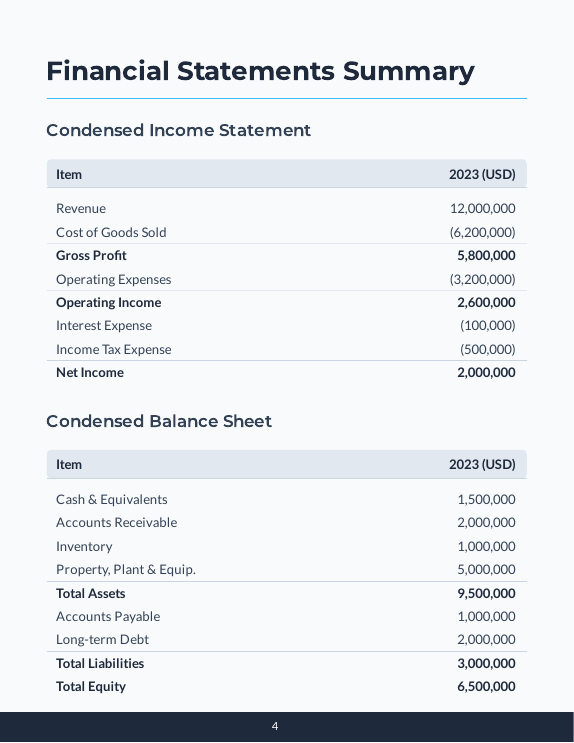This screenshot has width=574, height=743.
Task: Select the 'Accounts Payable' label
Action: [x=108, y=616]
